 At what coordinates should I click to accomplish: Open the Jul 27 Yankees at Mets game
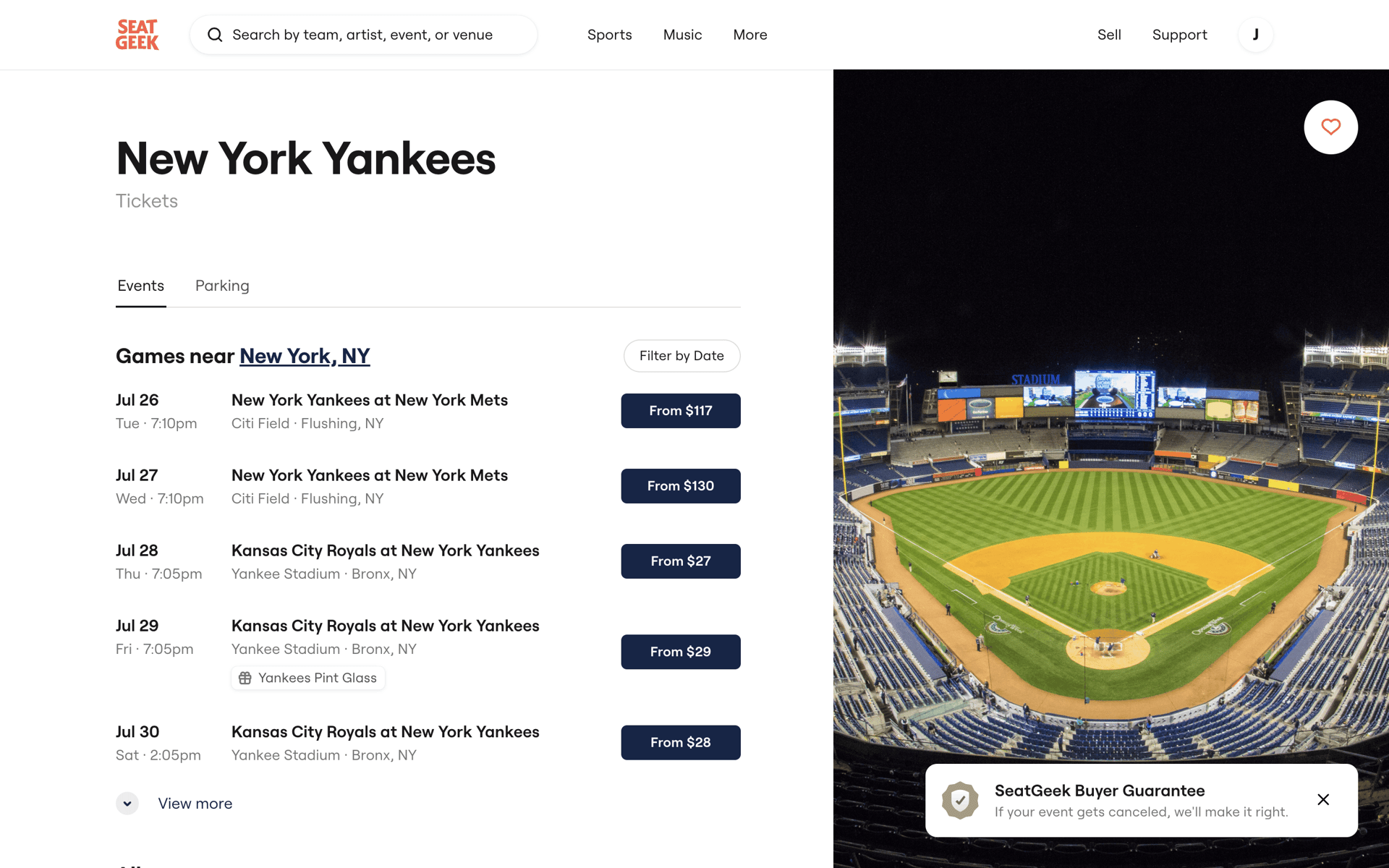[370, 475]
